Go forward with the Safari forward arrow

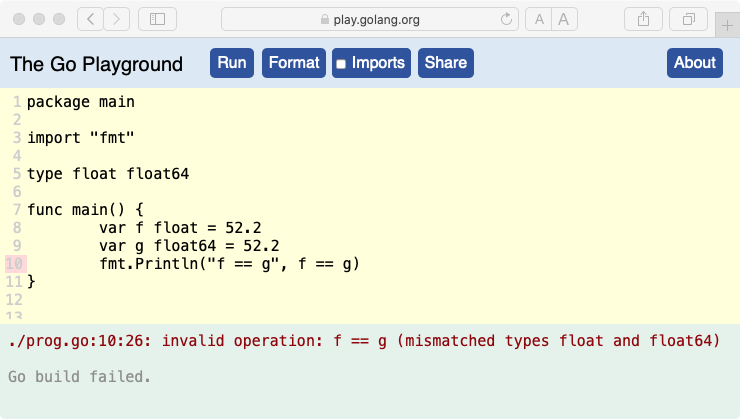[x=117, y=19]
